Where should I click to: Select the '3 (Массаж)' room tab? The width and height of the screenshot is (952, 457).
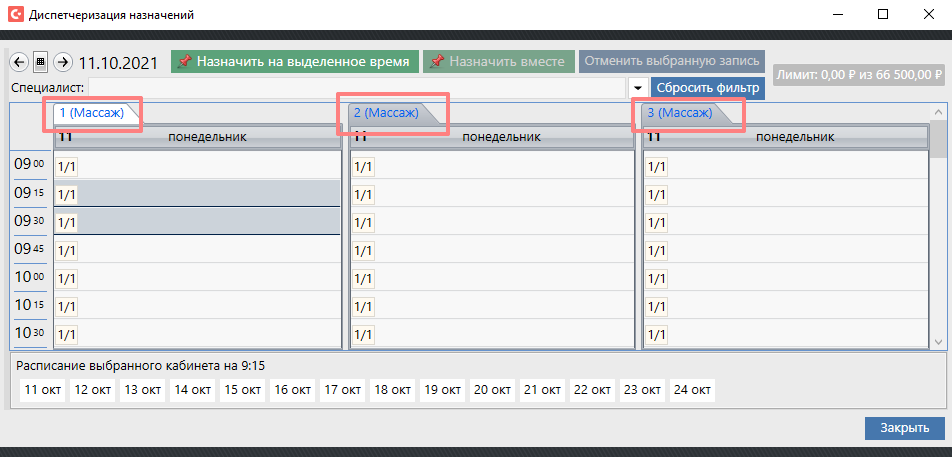tap(680, 114)
